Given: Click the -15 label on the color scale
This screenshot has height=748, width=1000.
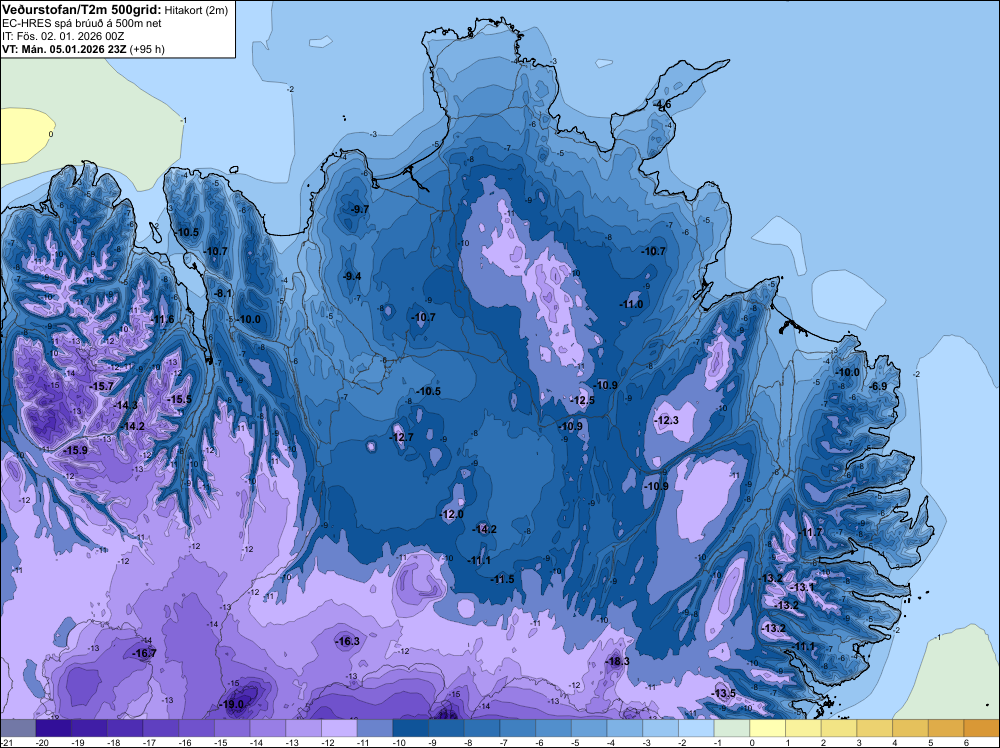Looking at the screenshot, I should tap(221, 743).
